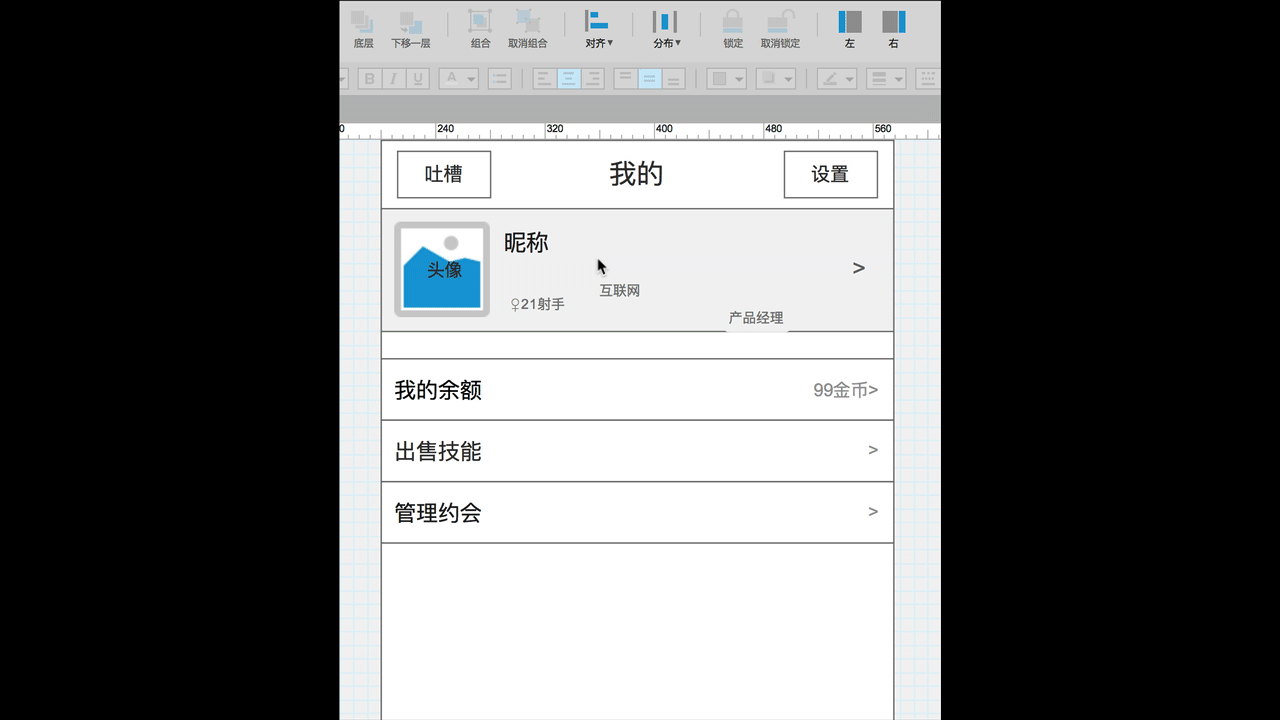
Task: Toggle Bold text formatting
Action: 370,79
